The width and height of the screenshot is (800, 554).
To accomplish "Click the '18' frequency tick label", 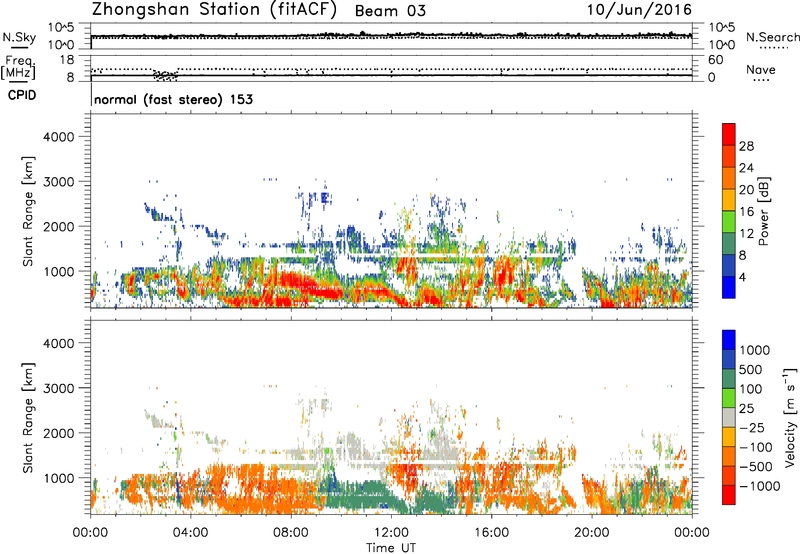I will pos(67,60).
